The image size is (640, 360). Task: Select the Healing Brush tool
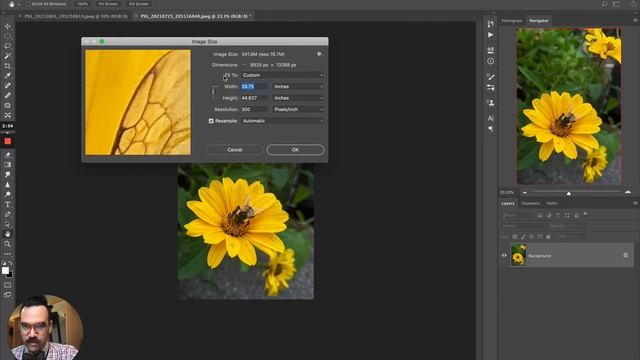(7, 86)
